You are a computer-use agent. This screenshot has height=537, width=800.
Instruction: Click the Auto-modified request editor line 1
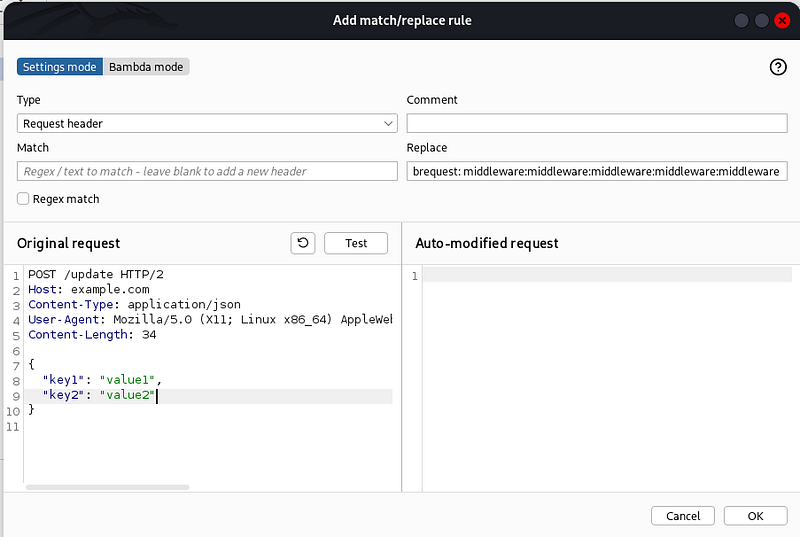tap(607, 275)
